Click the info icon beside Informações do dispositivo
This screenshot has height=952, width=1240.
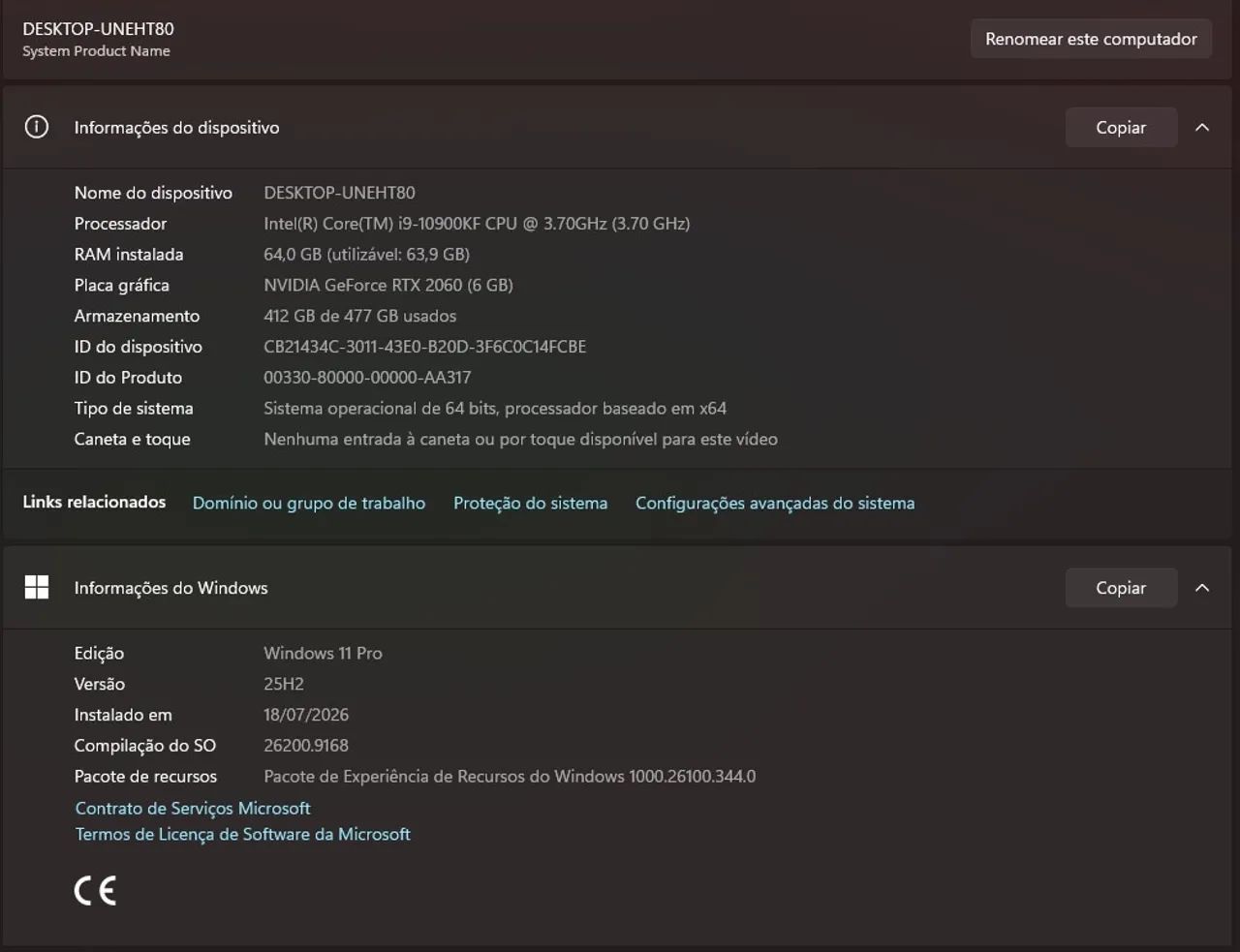coord(37,127)
